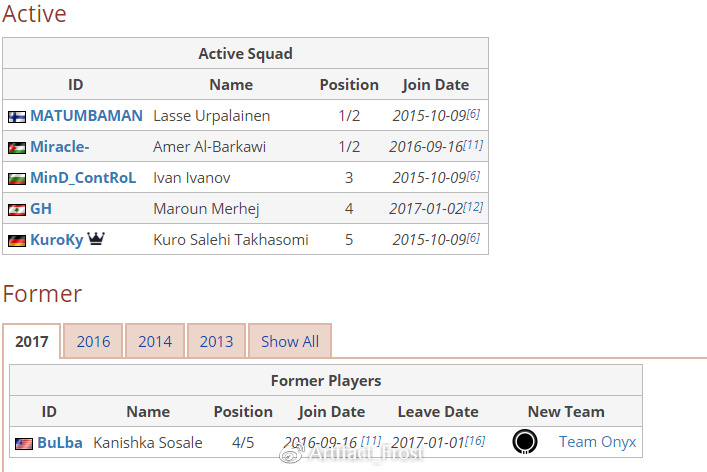Viewport: 707px width, 472px height.
Task: Switch to the 2016 former players tab
Action: [93, 341]
